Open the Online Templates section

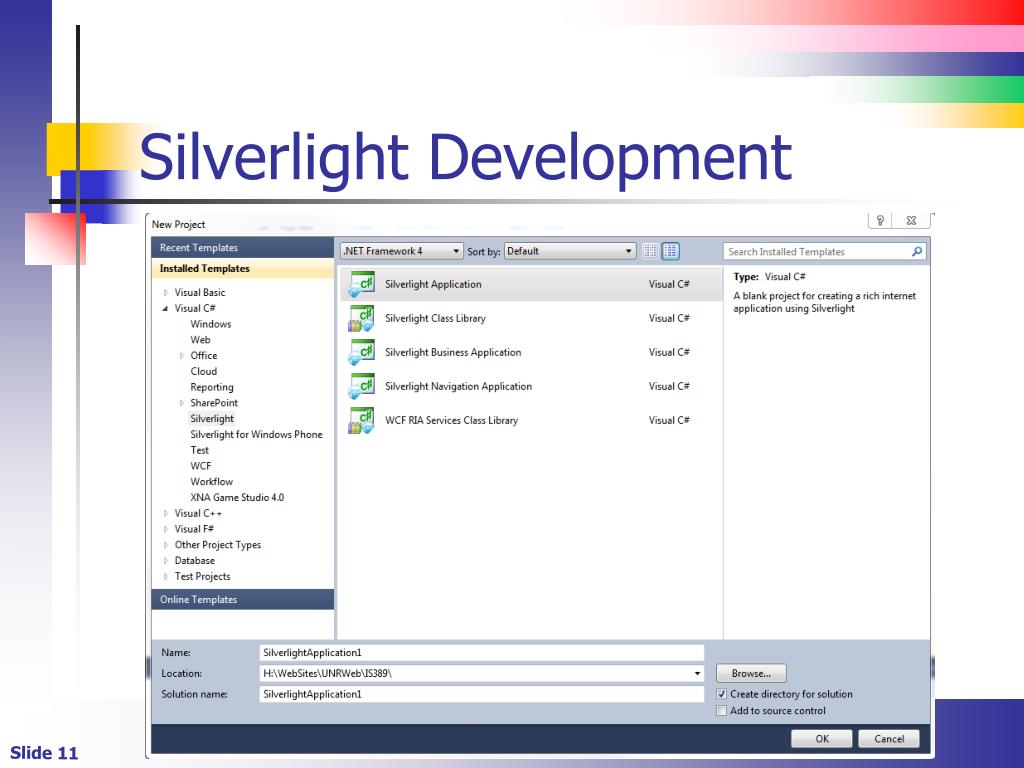[x=243, y=600]
